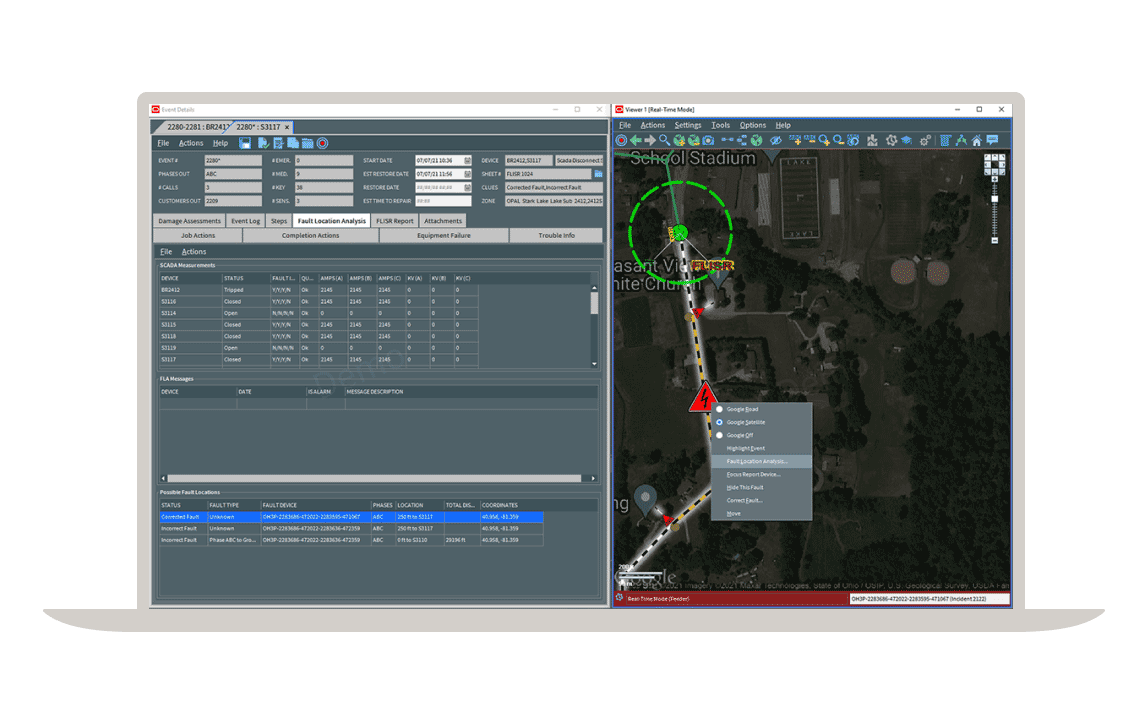Click the map pan control pad
Image resolution: width=1148 pixels, height=724 pixels.
pyautogui.click(x=994, y=164)
